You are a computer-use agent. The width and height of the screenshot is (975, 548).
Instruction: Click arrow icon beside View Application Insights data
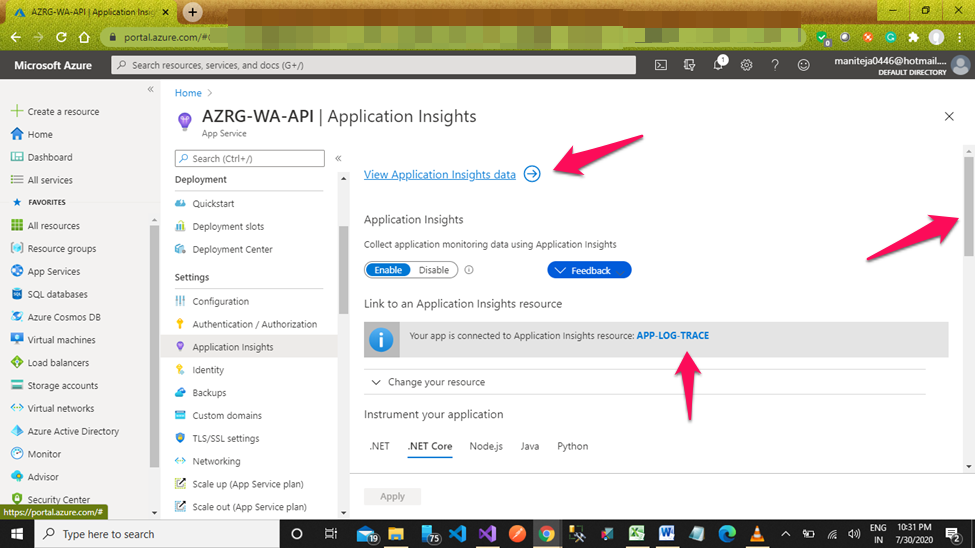click(532, 174)
